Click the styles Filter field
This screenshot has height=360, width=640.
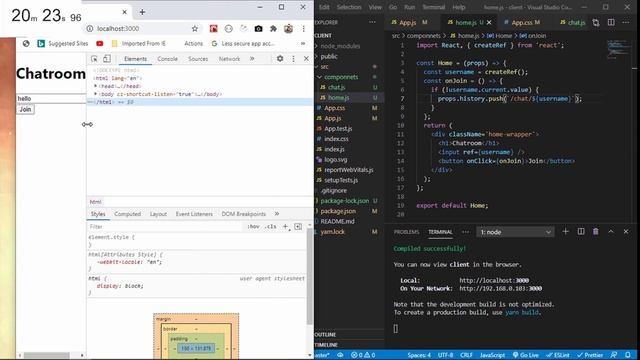(165, 227)
